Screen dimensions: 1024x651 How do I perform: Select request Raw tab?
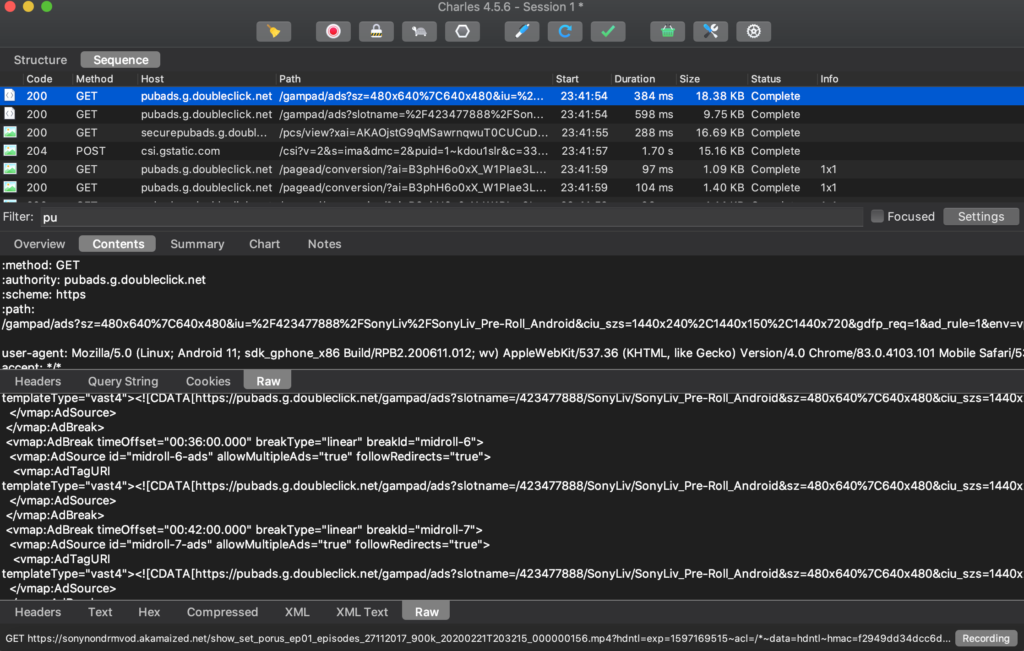coord(268,381)
